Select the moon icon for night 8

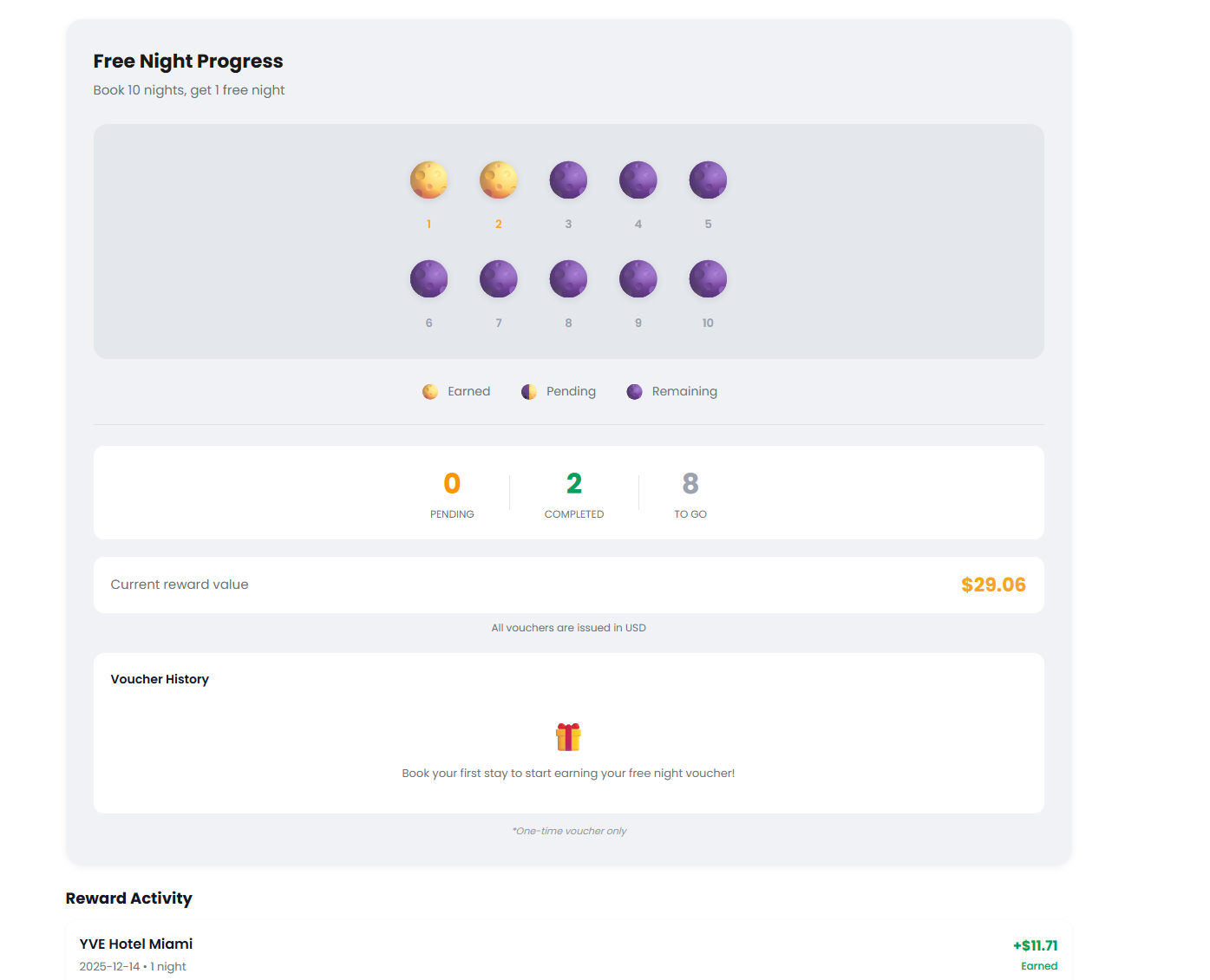(x=568, y=278)
